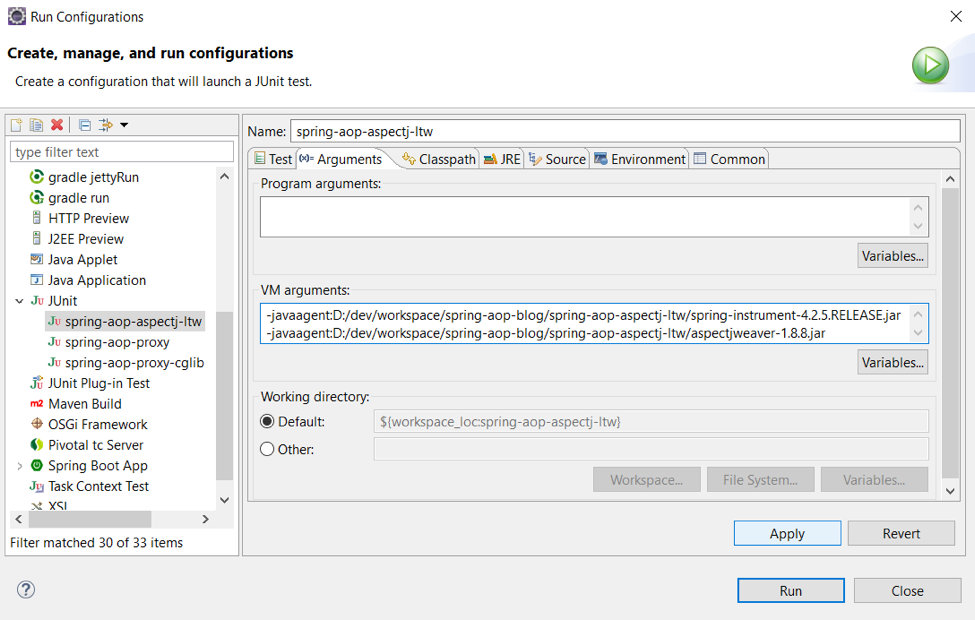Open Variables for VM arguments
This screenshot has height=620, width=975.
click(x=893, y=362)
